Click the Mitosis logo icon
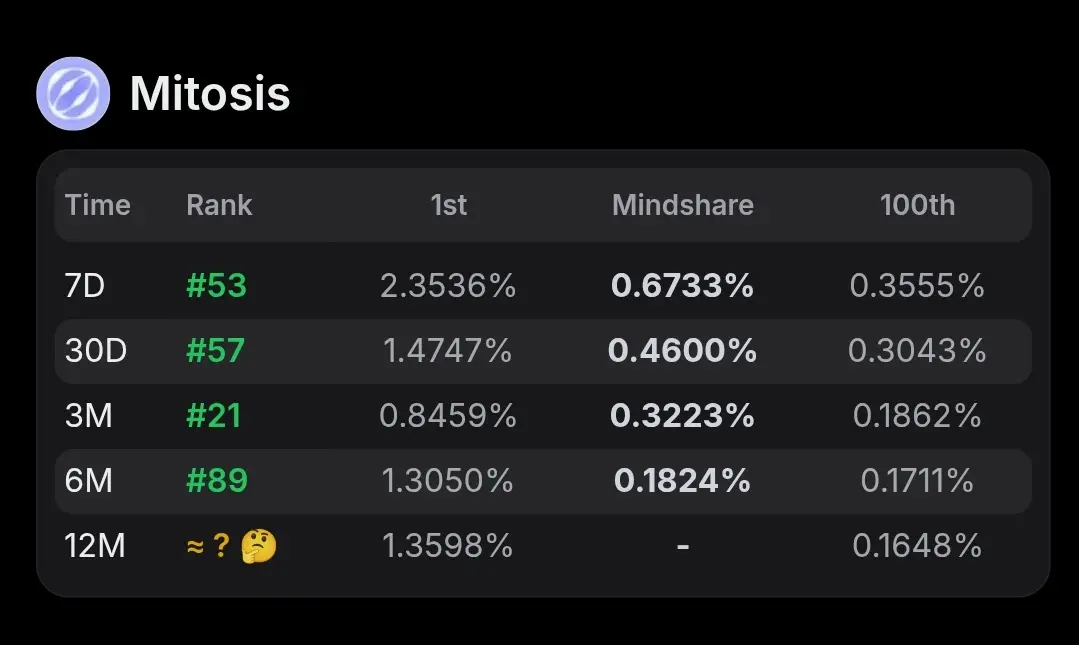1079x645 pixels. click(73, 94)
